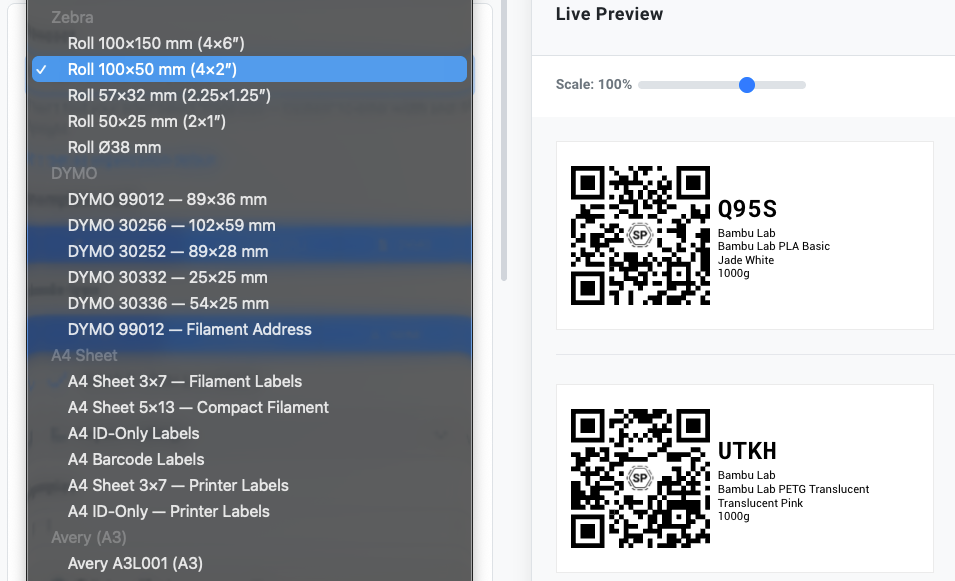The image size is (955, 581).
Task: Click Bambu Lab PLA Basic text
Action: pyautogui.click(x=774, y=246)
